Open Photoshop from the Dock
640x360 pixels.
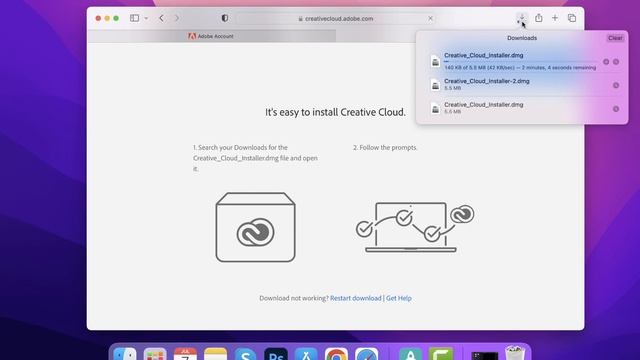(276, 354)
